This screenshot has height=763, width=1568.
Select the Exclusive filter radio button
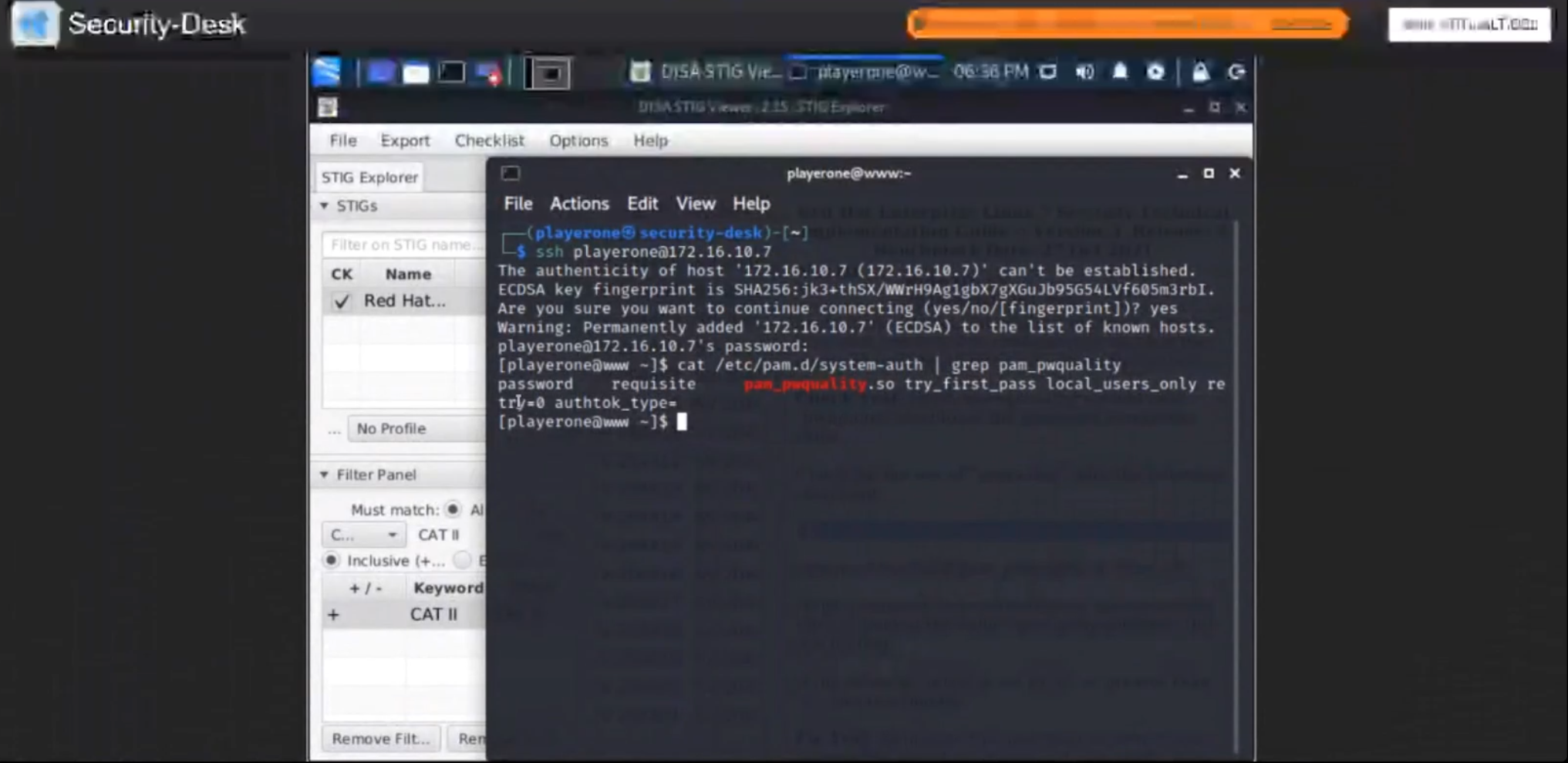tap(462, 560)
